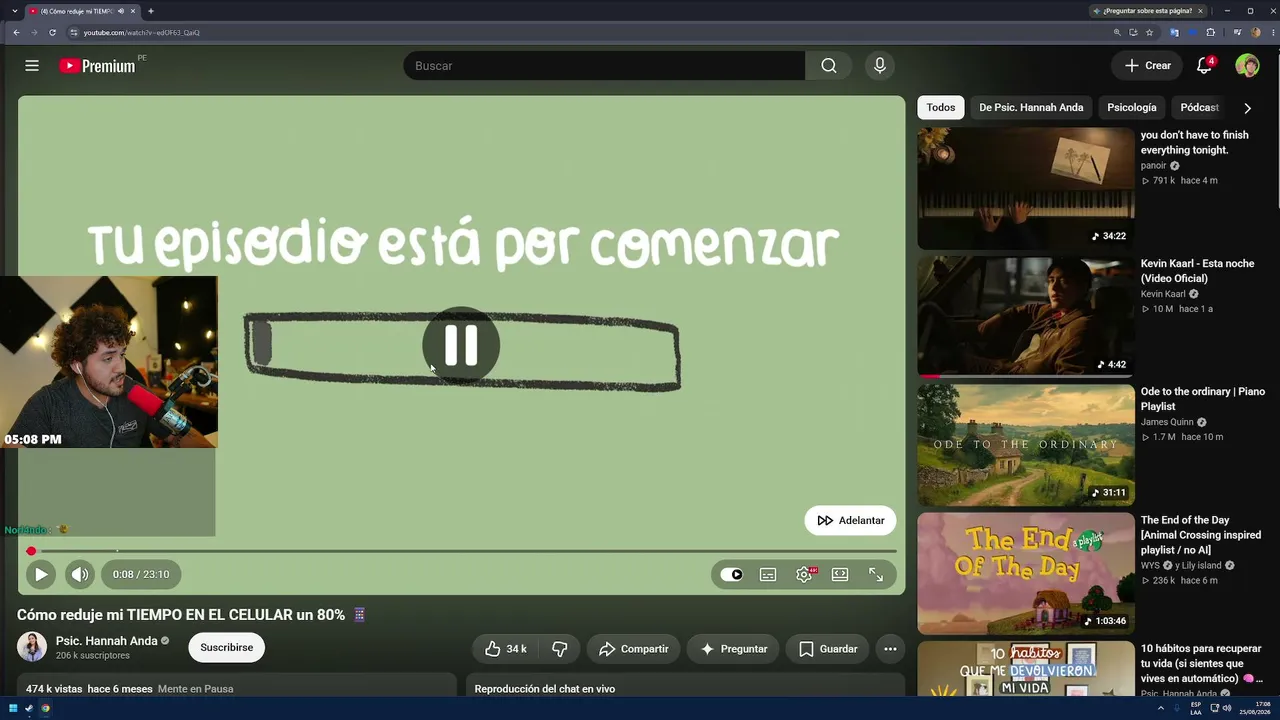The image size is (1280, 720).
Task: Skip ahead with the Adelantar button
Action: tap(851, 520)
